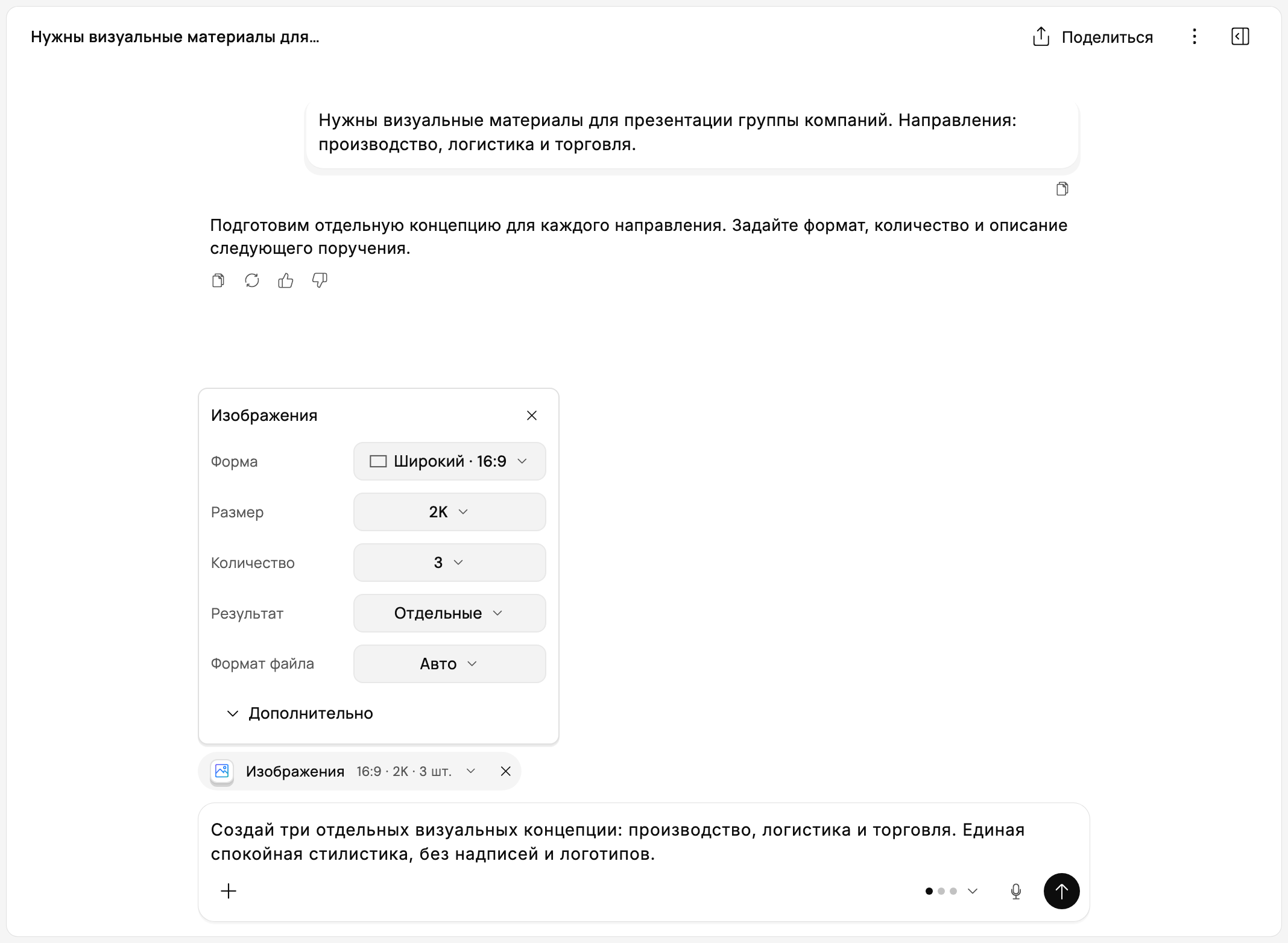
Task: Toggle the side panel icon
Action: [x=1240, y=37]
